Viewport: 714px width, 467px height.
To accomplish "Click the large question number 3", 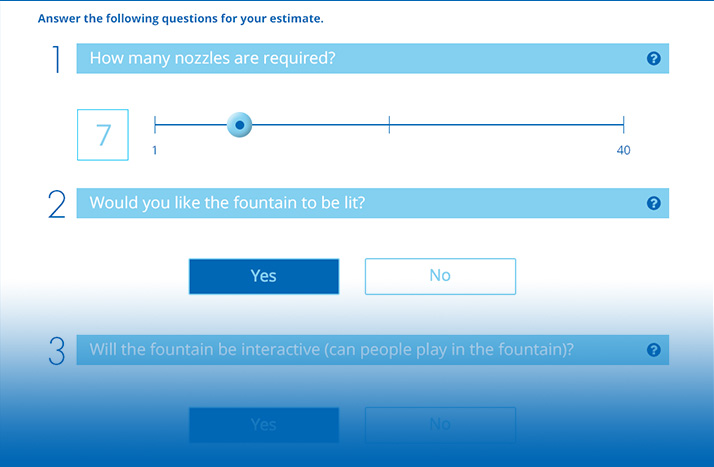I will (x=56, y=351).
